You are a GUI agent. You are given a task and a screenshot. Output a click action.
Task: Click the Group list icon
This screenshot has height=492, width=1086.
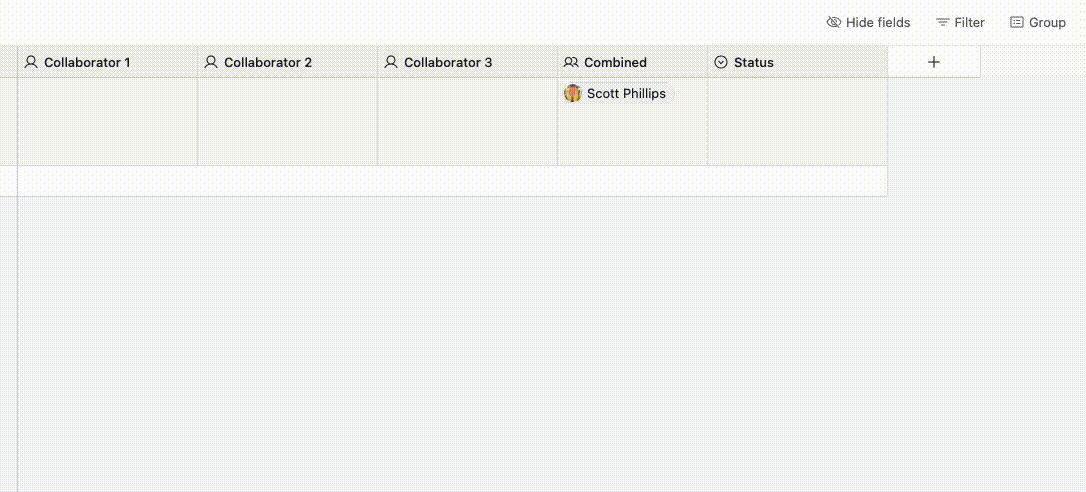[x=1017, y=22]
